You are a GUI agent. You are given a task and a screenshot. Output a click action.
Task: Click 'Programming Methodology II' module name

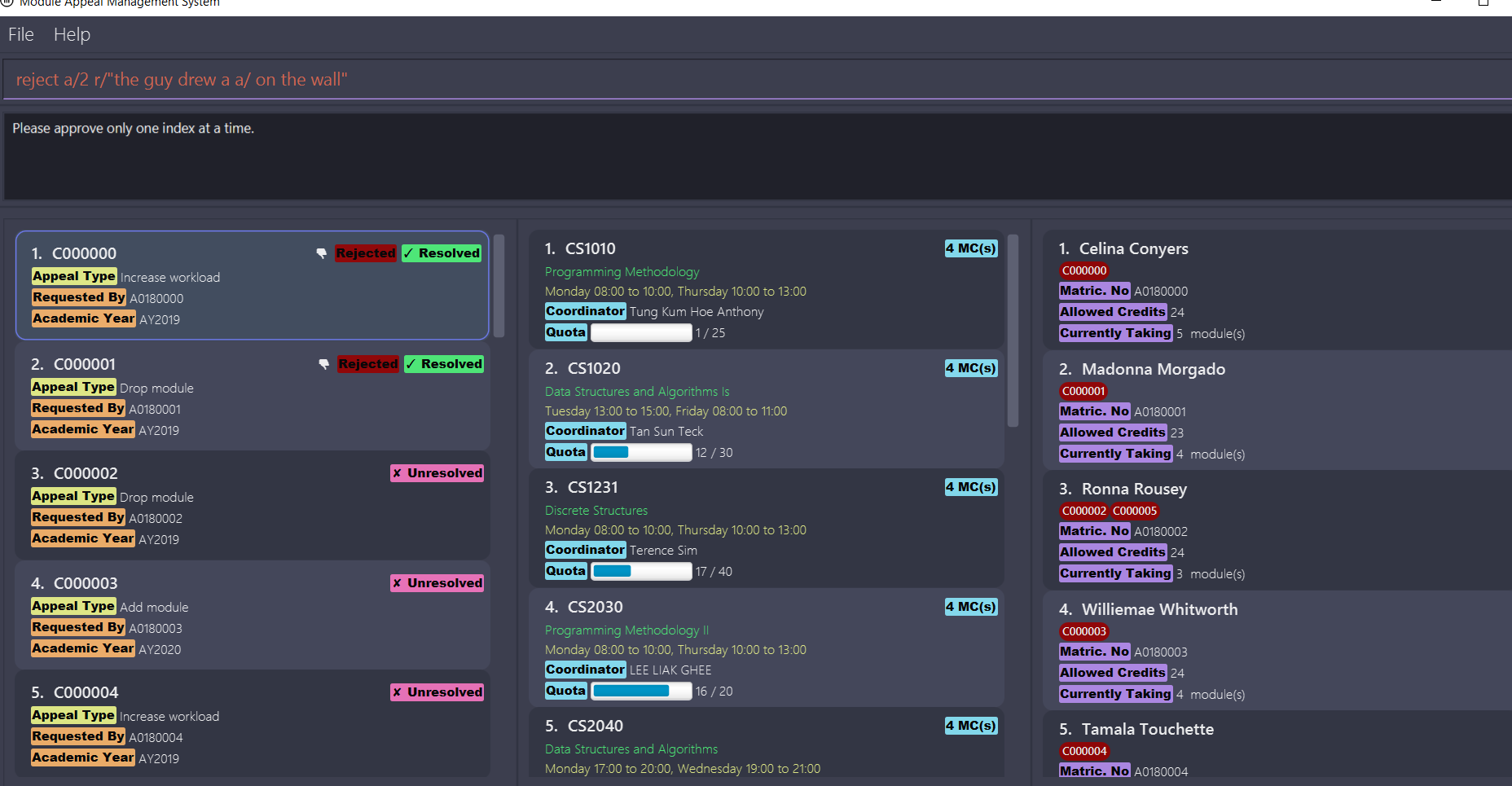coord(627,630)
